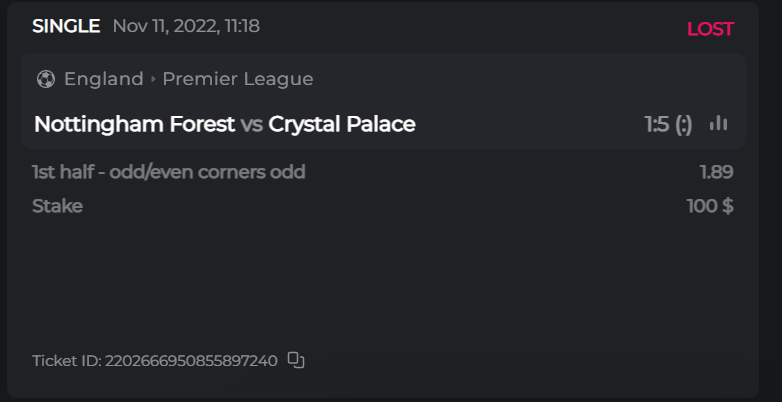Image resolution: width=782 pixels, height=402 pixels.
Task: Click the LOST status label
Action: point(710,29)
